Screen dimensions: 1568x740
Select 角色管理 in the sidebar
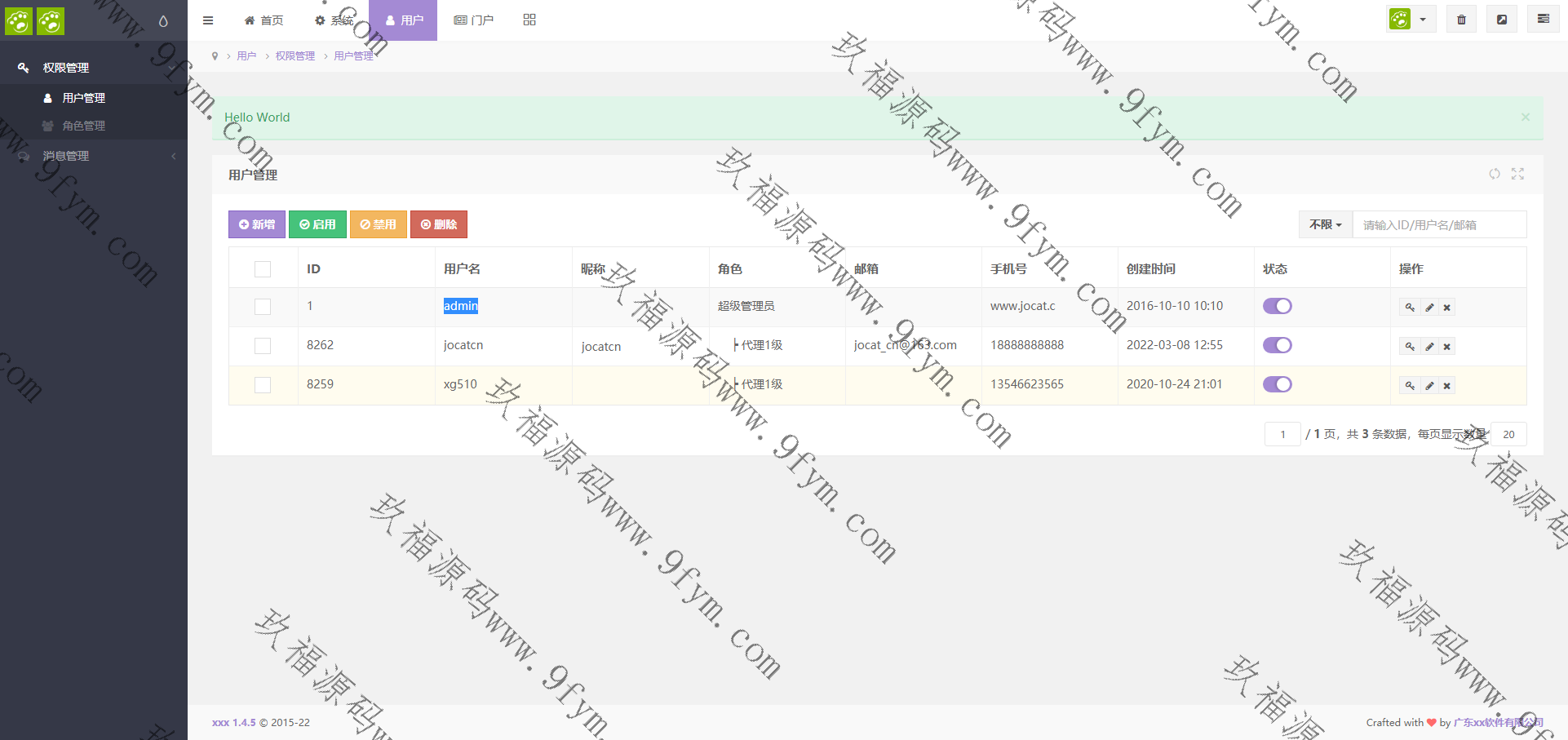click(x=83, y=126)
